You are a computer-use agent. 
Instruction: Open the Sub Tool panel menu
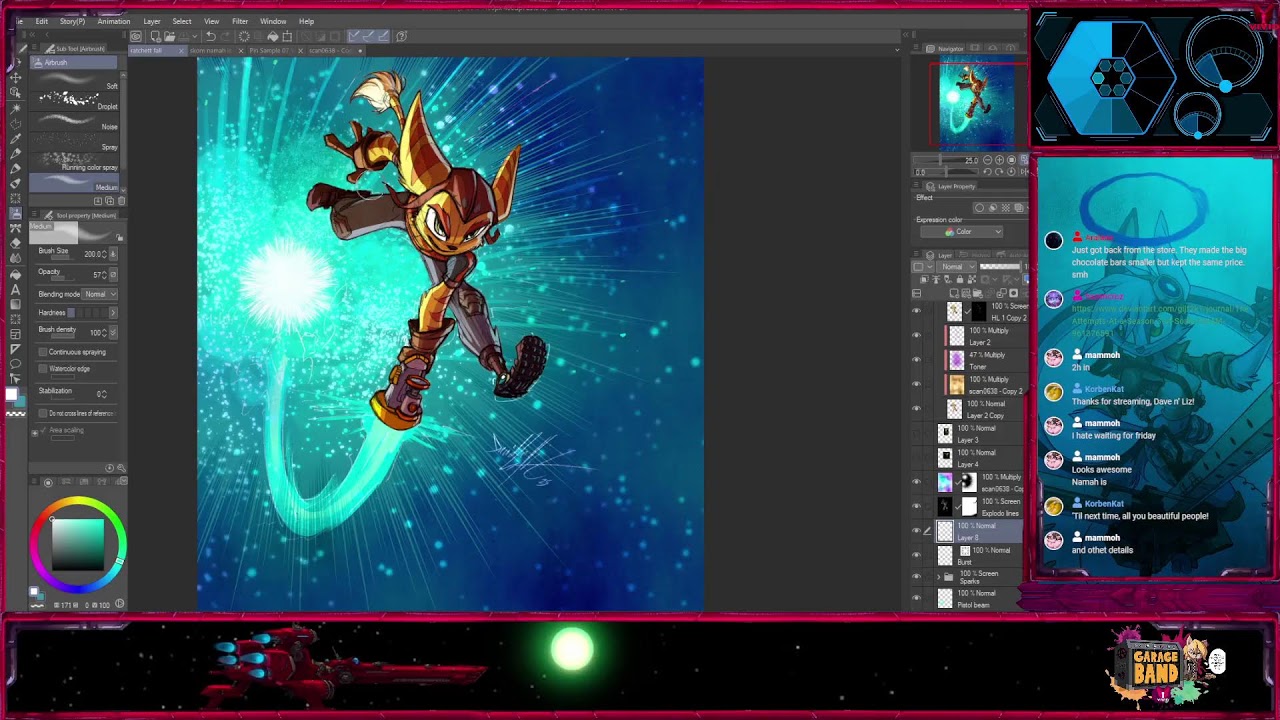click(36, 48)
